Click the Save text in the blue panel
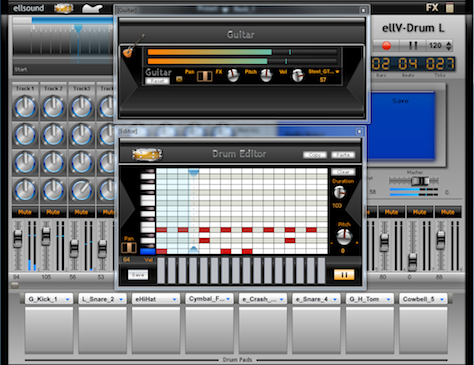The height and width of the screenshot is (365, 474). 400,101
